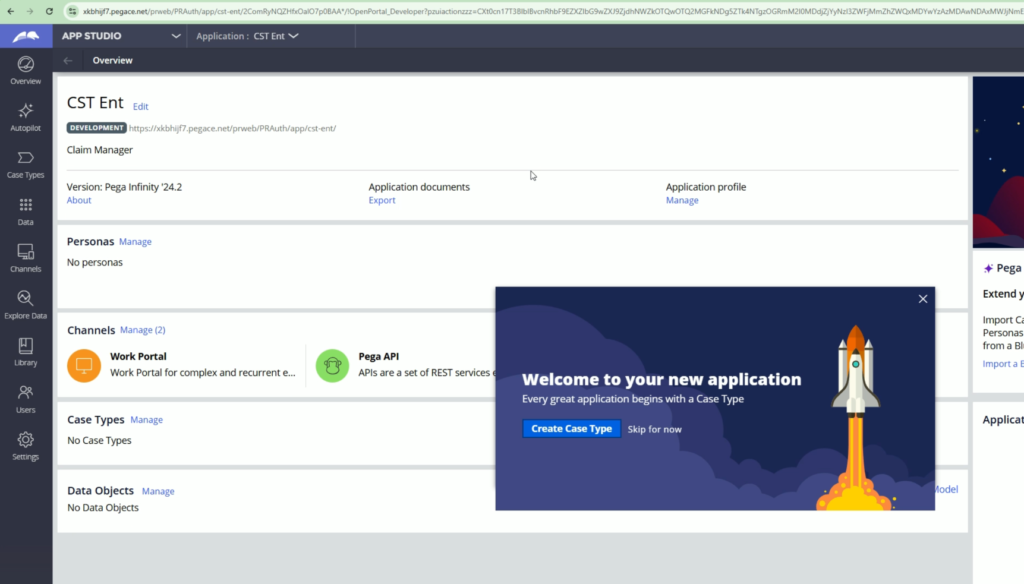The image size is (1024, 584).
Task: Click the rocket illustration in popup
Action: 856,418
